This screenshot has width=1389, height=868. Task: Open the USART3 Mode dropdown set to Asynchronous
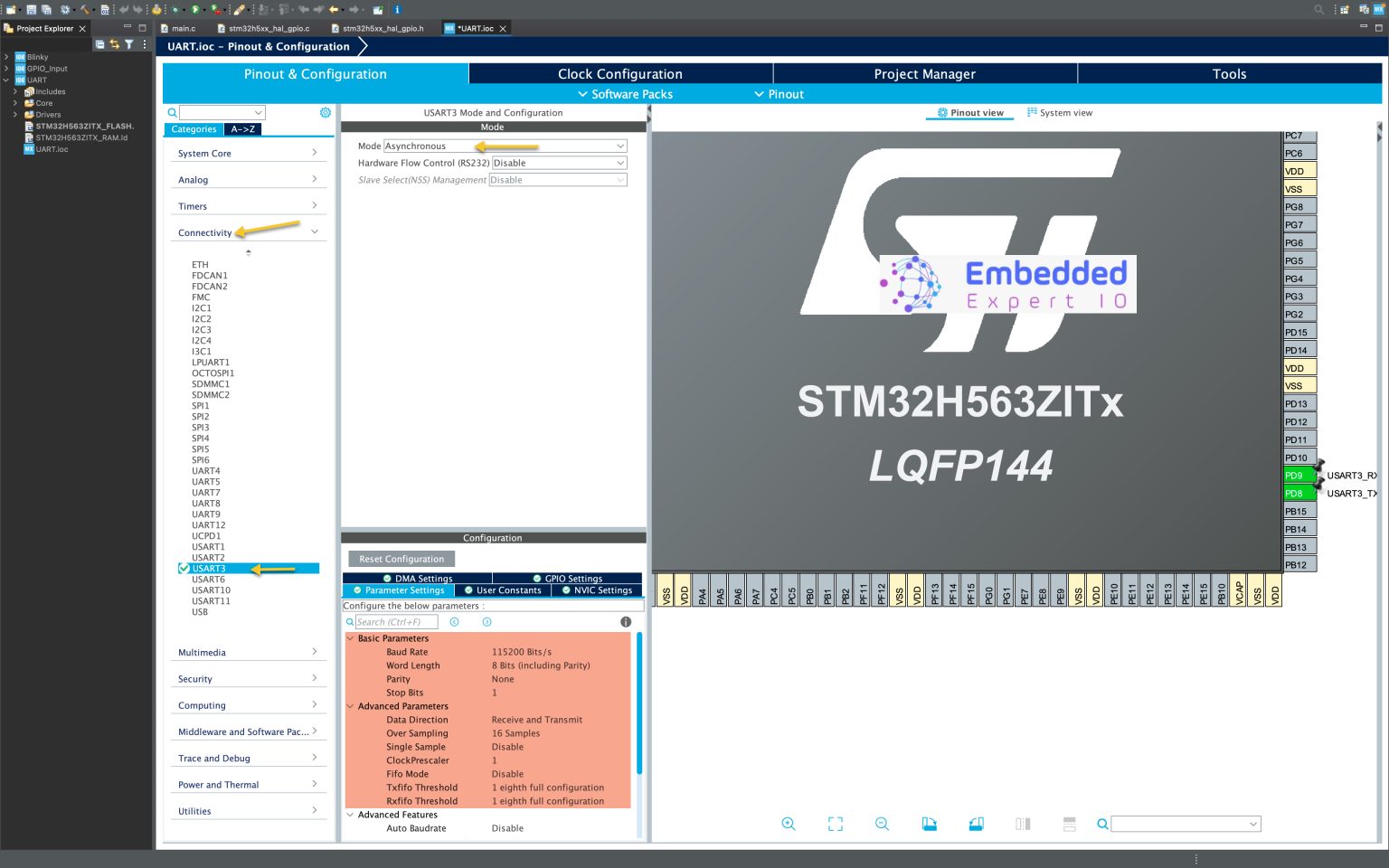pos(505,146)
